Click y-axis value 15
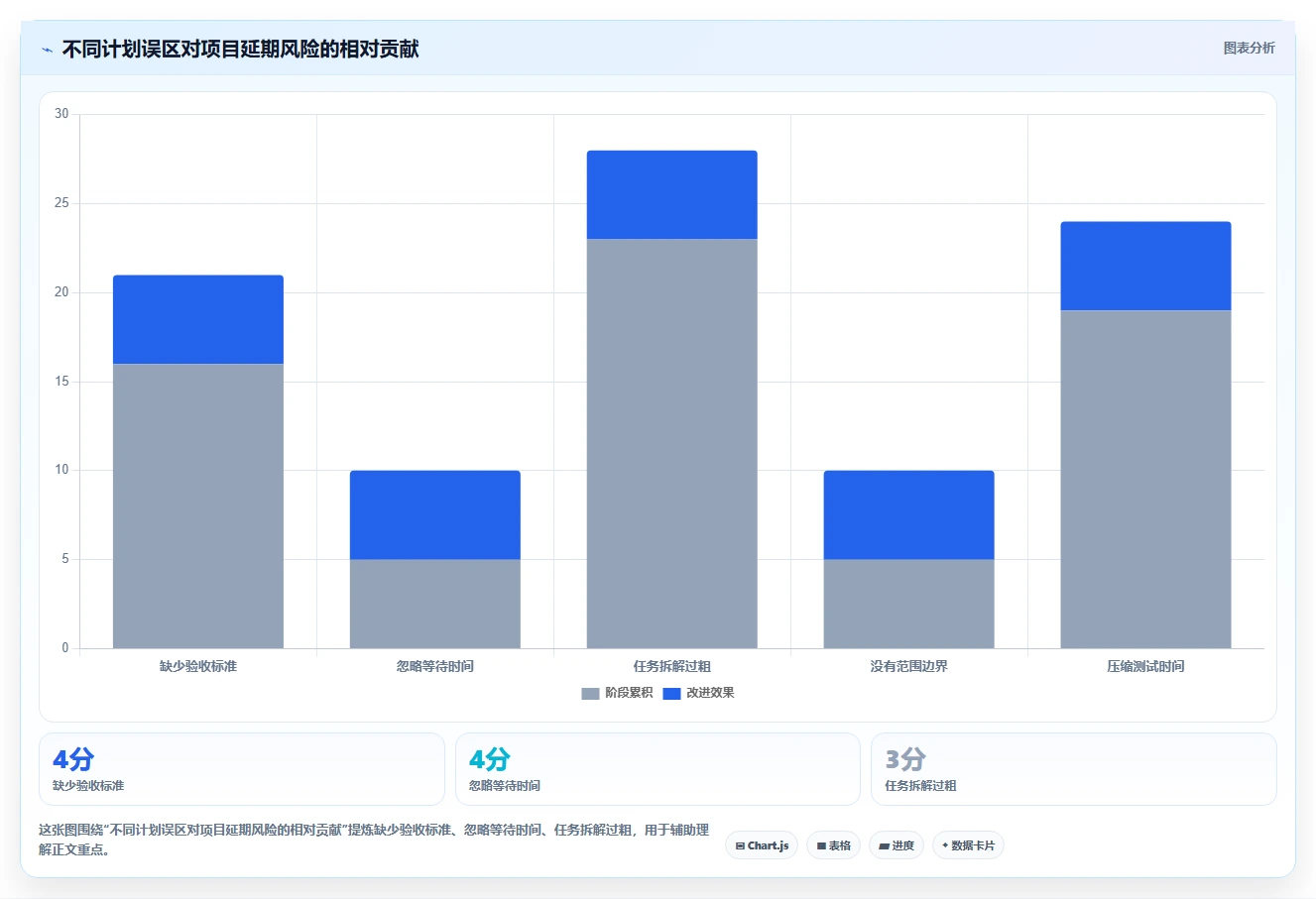Viewport: 1316px width, 899px height. coord(61,382)
